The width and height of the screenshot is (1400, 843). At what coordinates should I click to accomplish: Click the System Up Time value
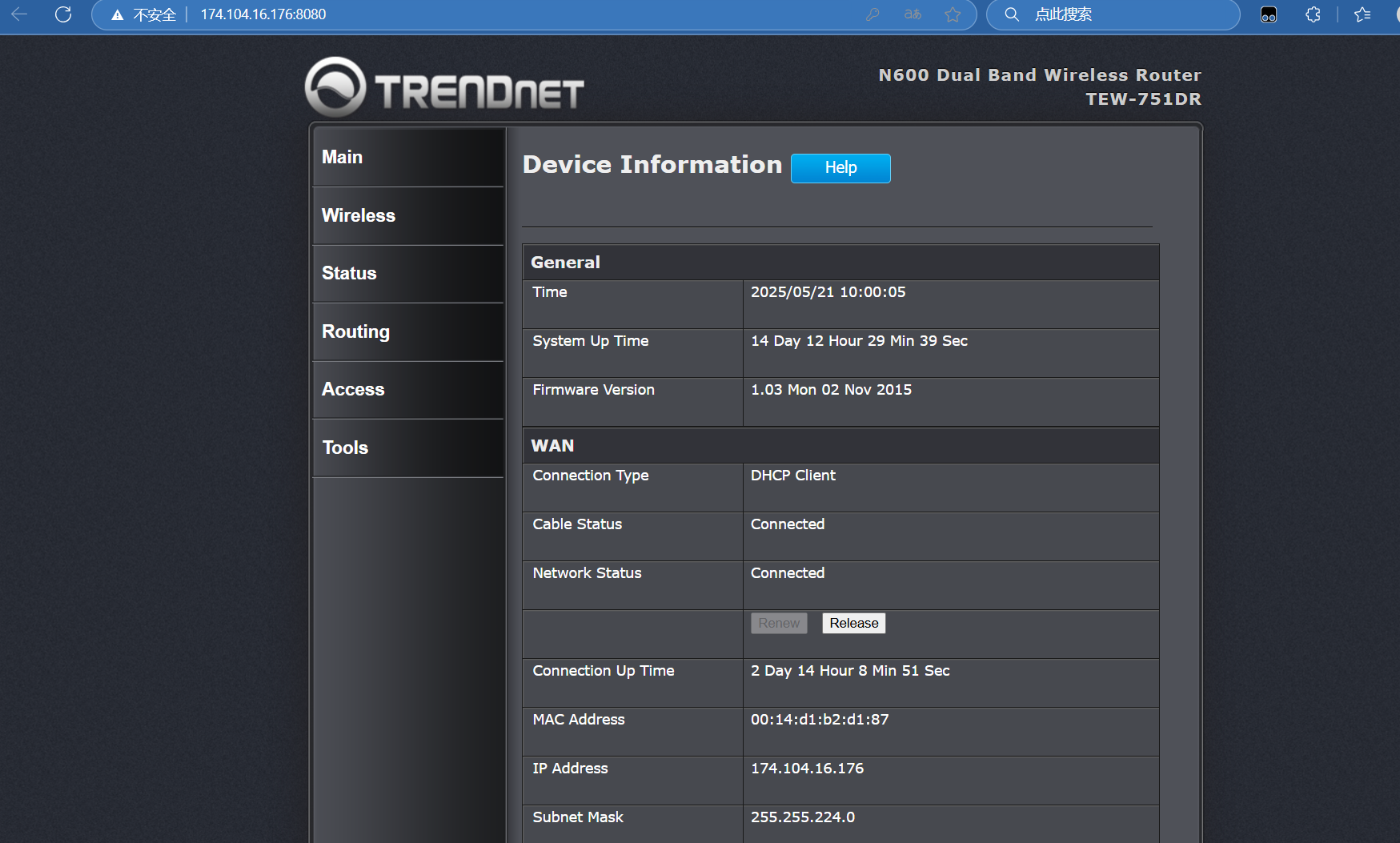[x=859, y=341]
